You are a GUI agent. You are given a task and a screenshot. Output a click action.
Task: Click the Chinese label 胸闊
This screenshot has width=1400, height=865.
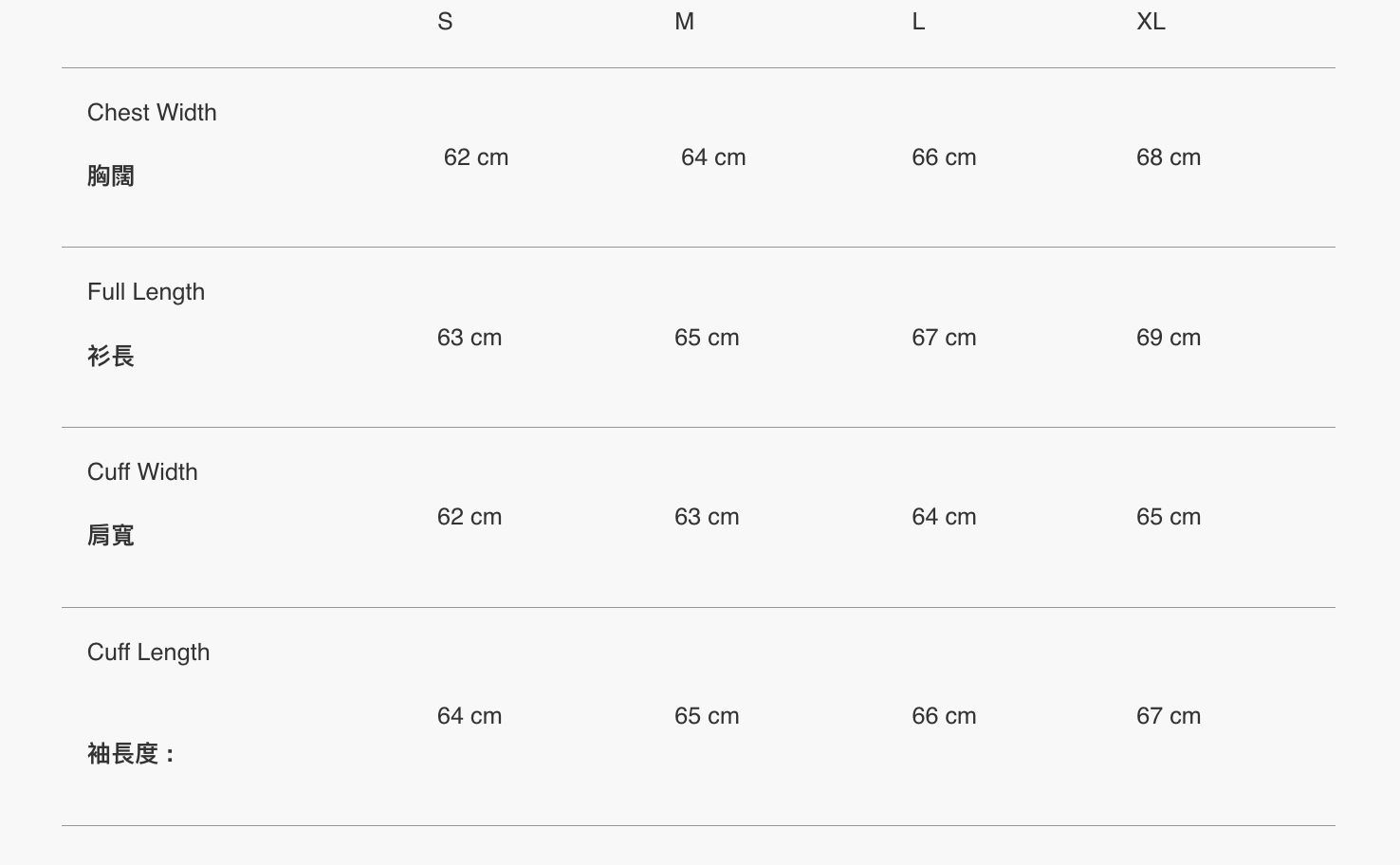(x=111, y=176)
